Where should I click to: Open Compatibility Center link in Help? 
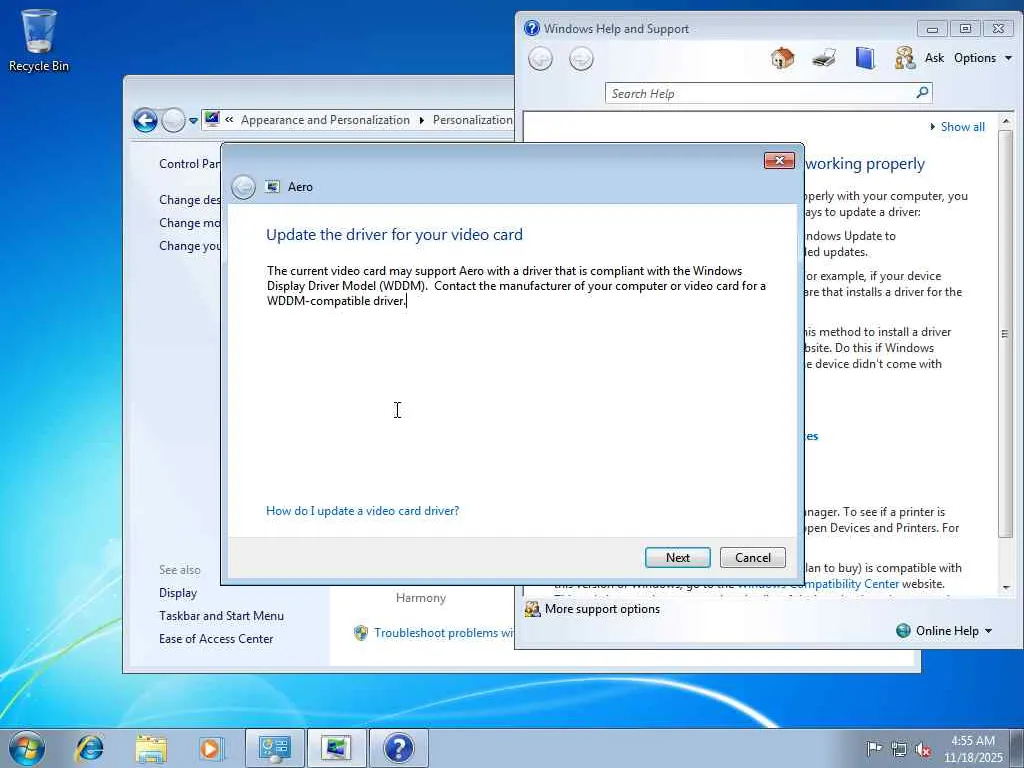point(851,584)
